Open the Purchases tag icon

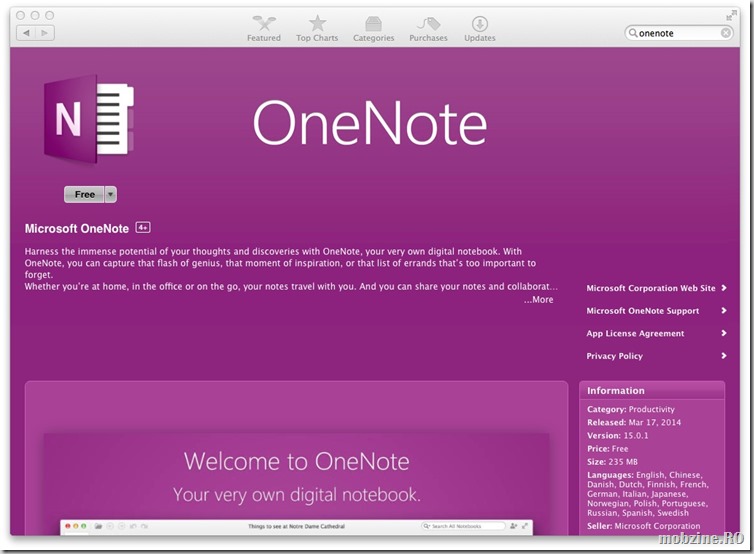click(428, 23)
